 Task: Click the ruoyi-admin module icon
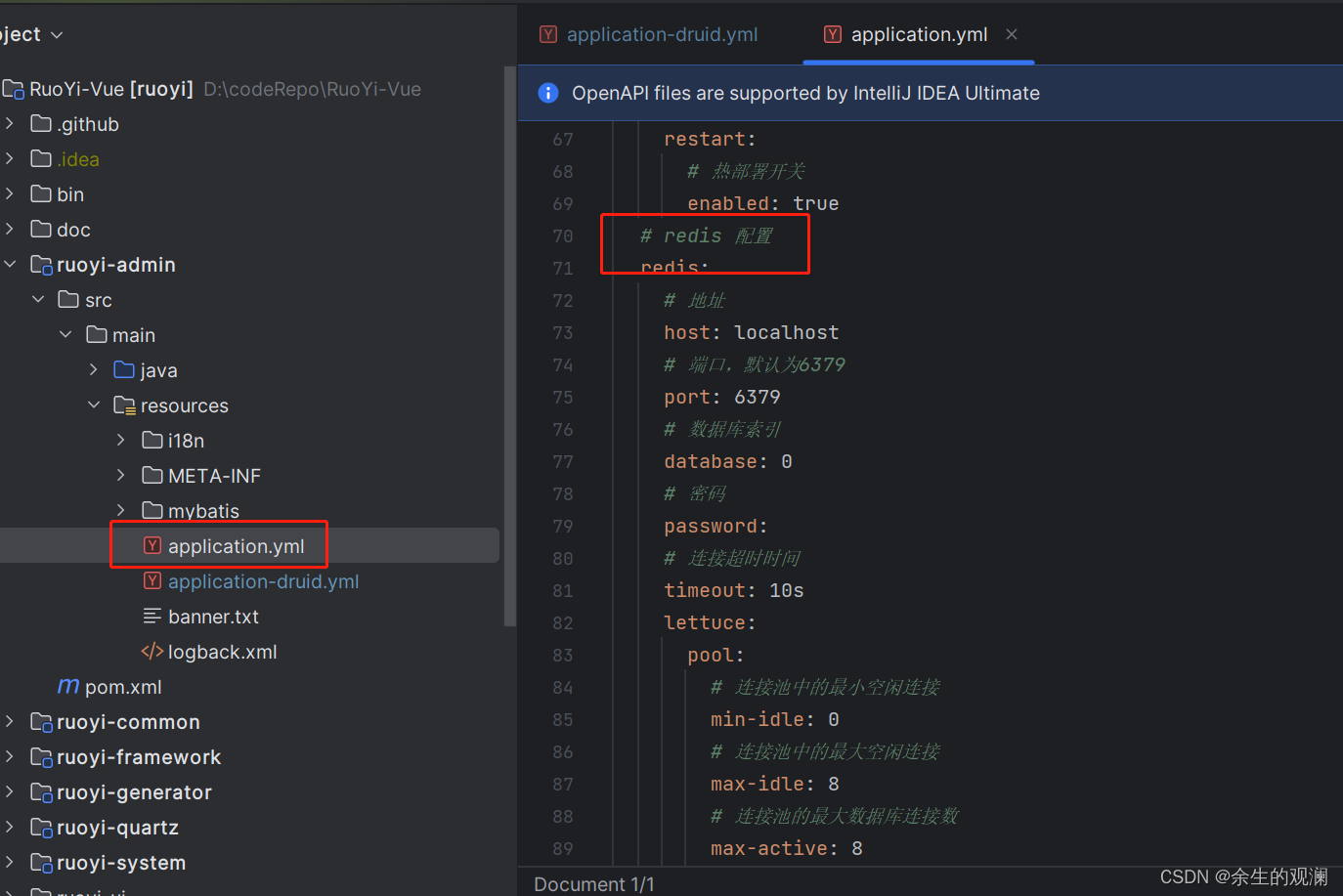41,265
